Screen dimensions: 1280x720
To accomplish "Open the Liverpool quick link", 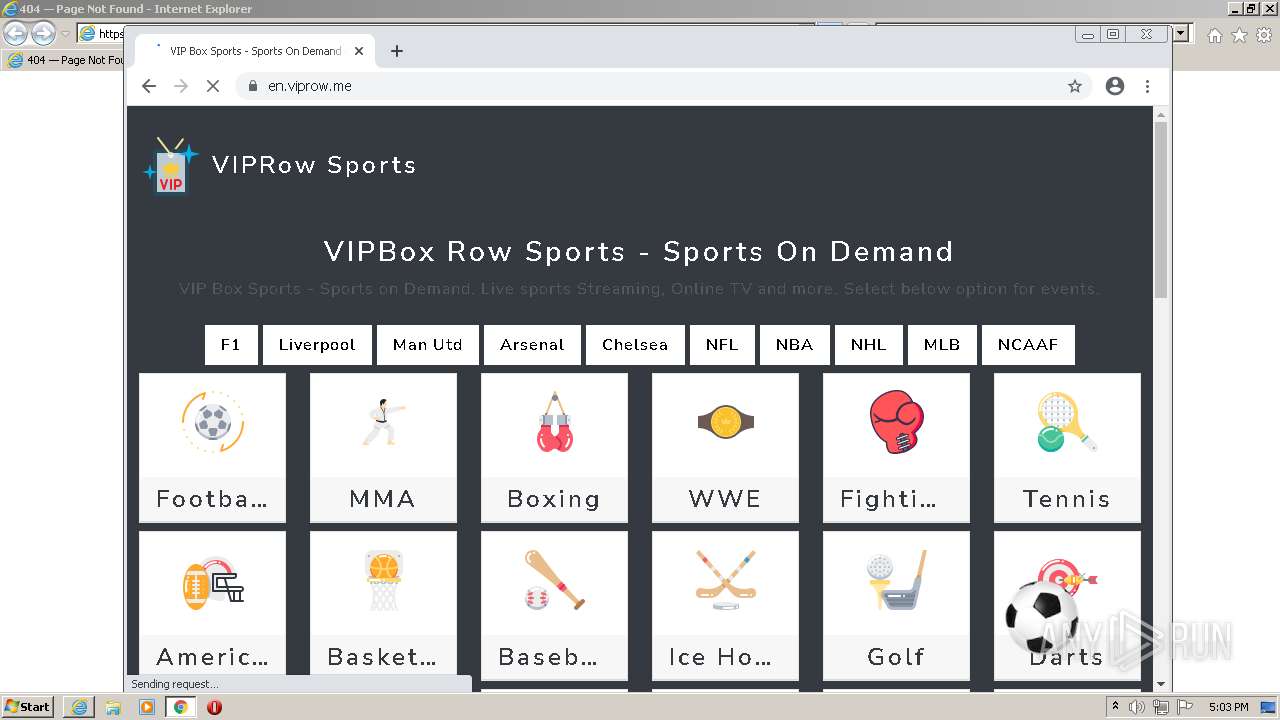I will point(317,345).
